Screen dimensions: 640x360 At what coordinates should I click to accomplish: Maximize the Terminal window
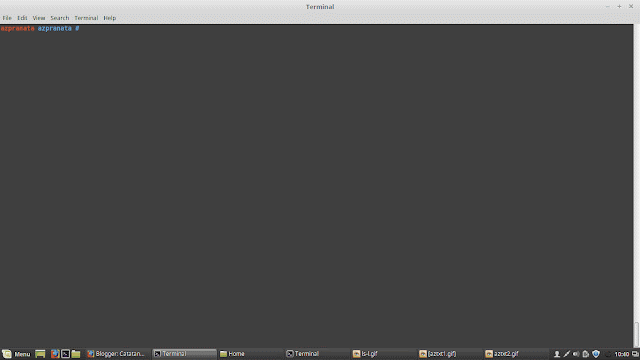[x=619, y=7]
